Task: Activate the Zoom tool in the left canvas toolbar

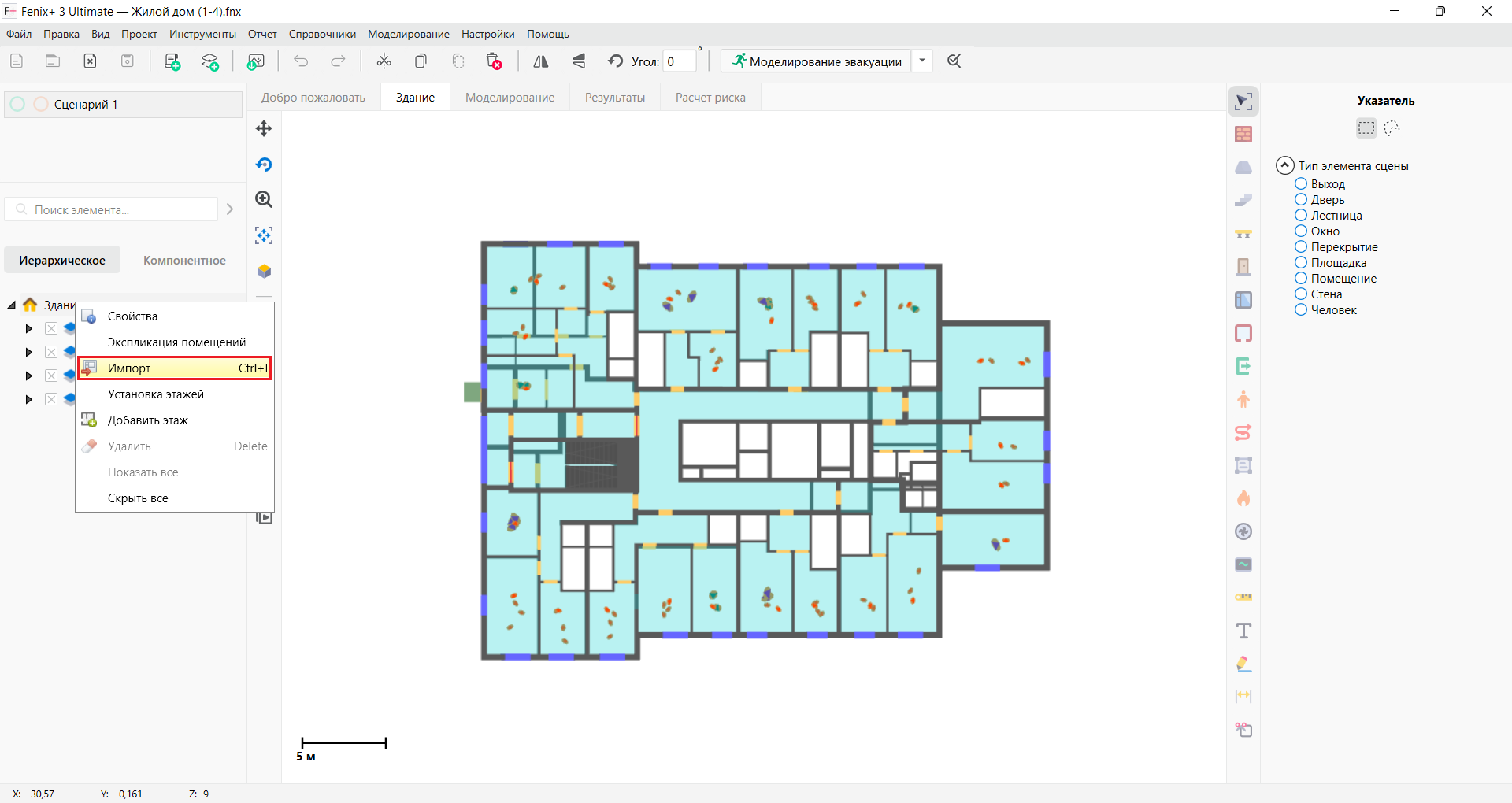Action: click(x=264, y=199)
